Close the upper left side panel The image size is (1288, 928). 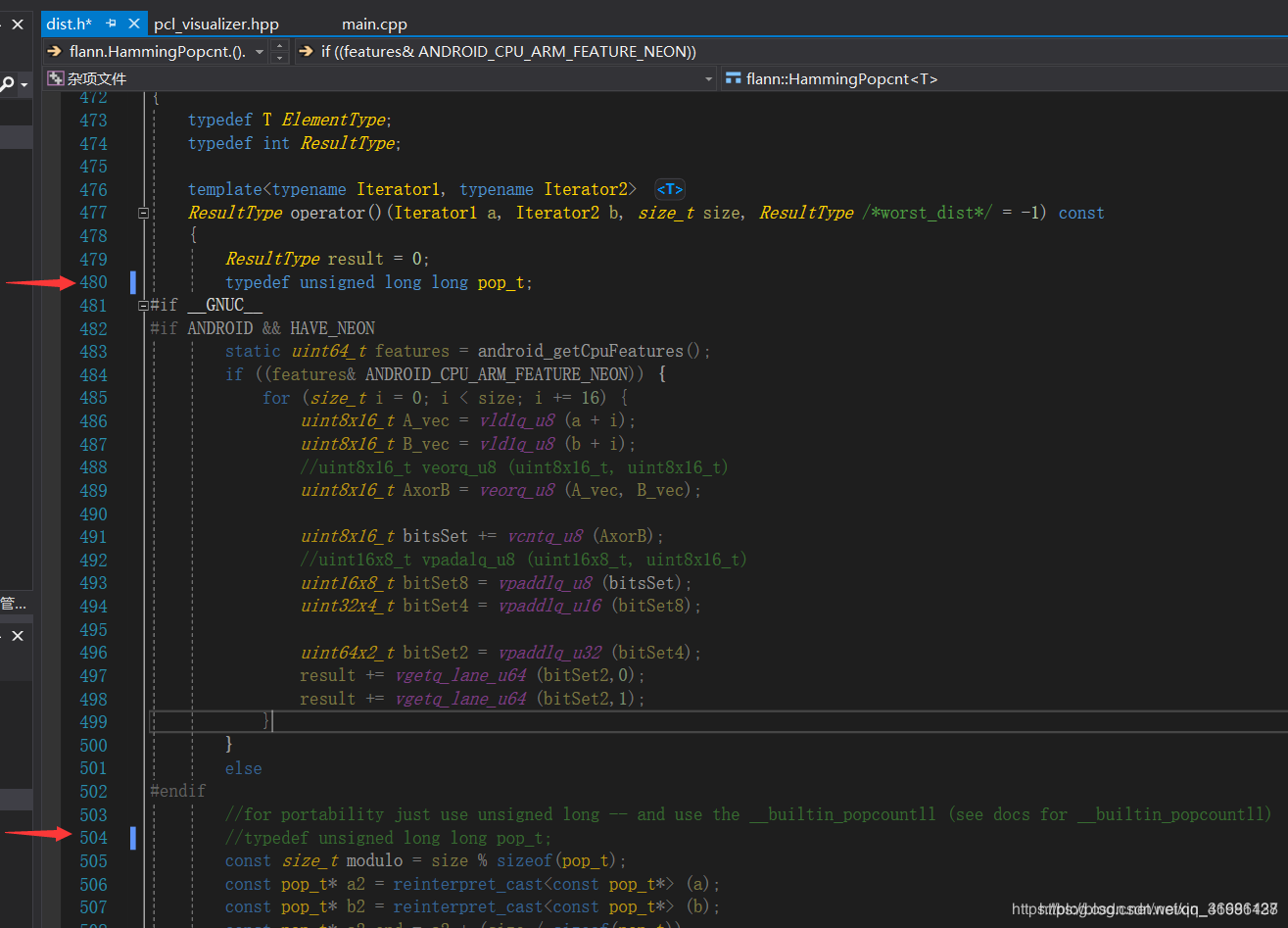pyautogui.click(x=18, y=24)
